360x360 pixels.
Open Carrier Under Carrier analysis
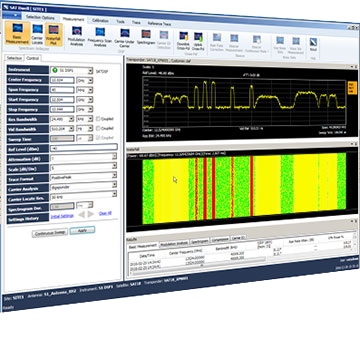point(125,38)
